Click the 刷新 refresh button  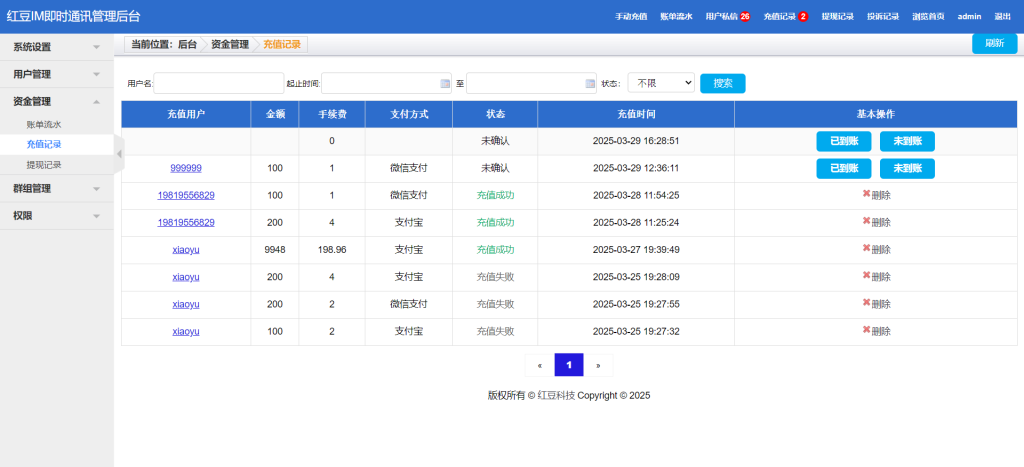(994, 44)
